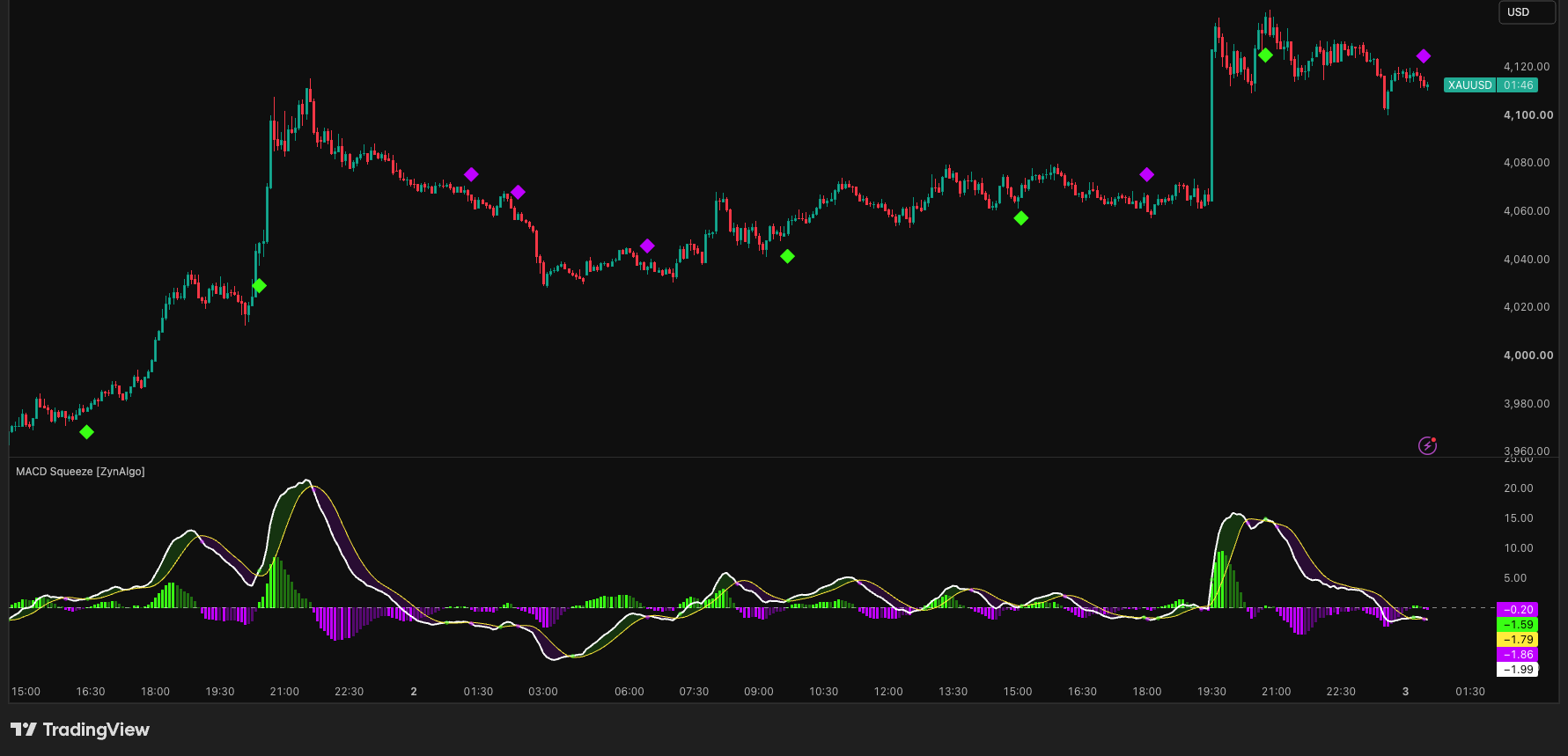Screen dimensions: 1568x756
Task: Click the 5.00 indicator scale label
Action: [1515, 578]
